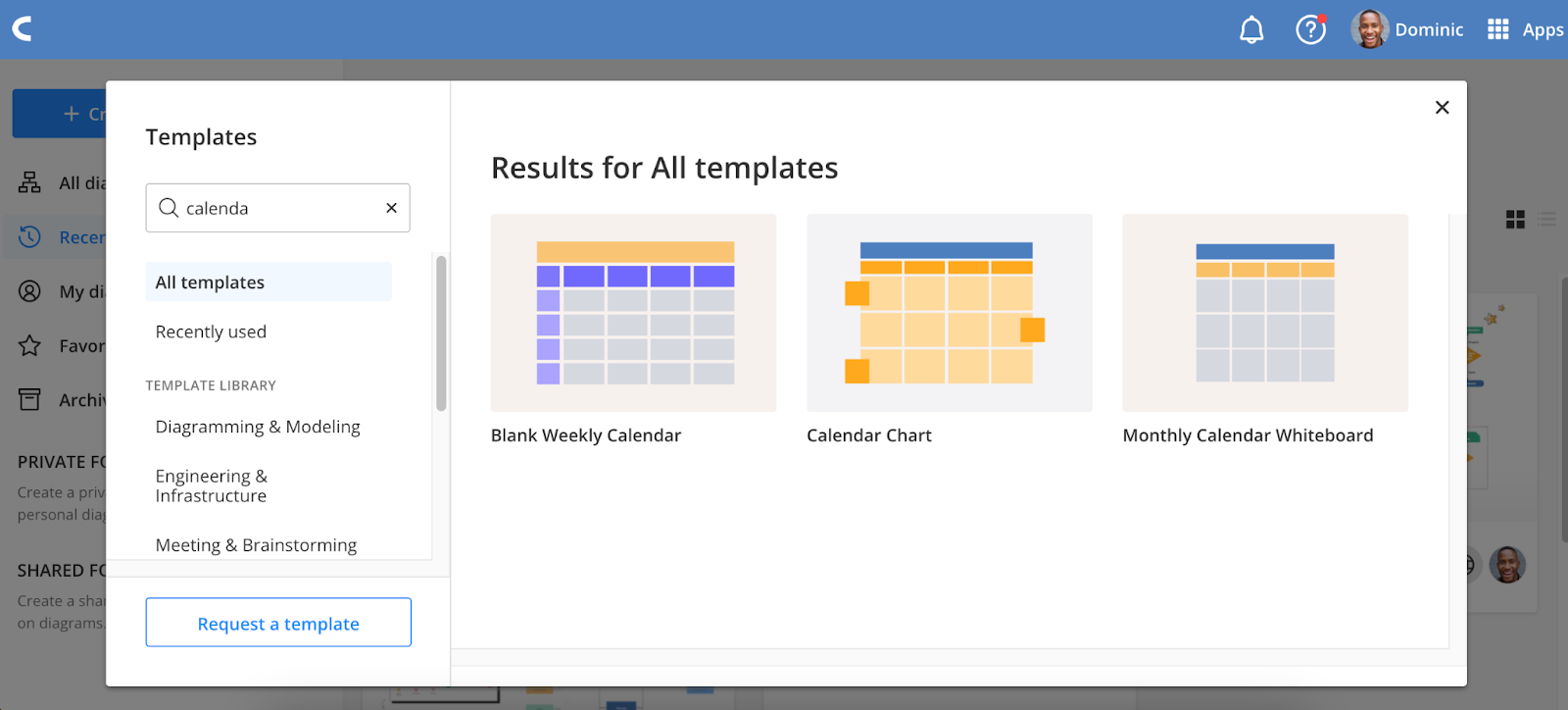Image resolution: width=1568 pixels, height=710 pixels.
Task: Open the help question mark icon
Action: point(1310,30)
